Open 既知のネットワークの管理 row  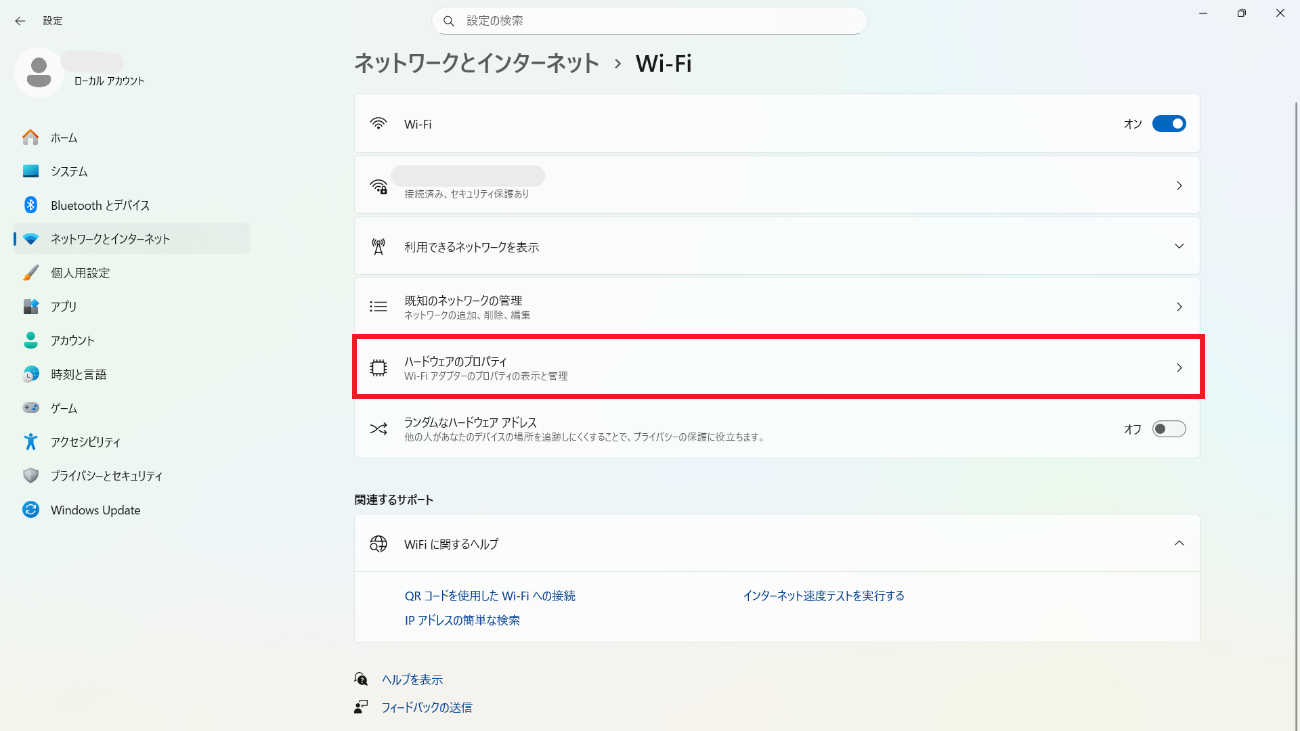[776, 307]
